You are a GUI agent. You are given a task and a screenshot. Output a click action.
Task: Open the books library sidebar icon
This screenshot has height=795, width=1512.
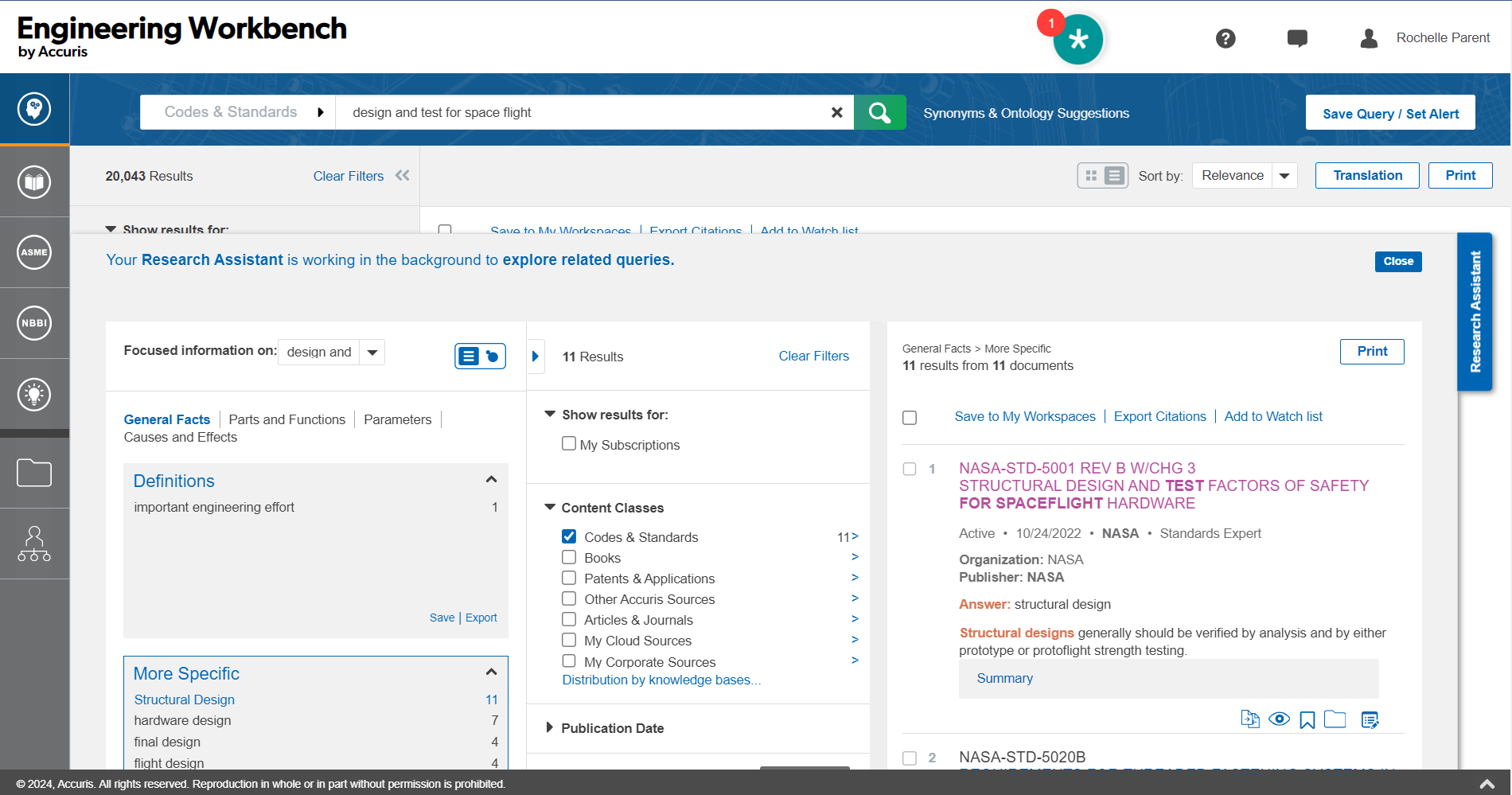click(34, 181)
